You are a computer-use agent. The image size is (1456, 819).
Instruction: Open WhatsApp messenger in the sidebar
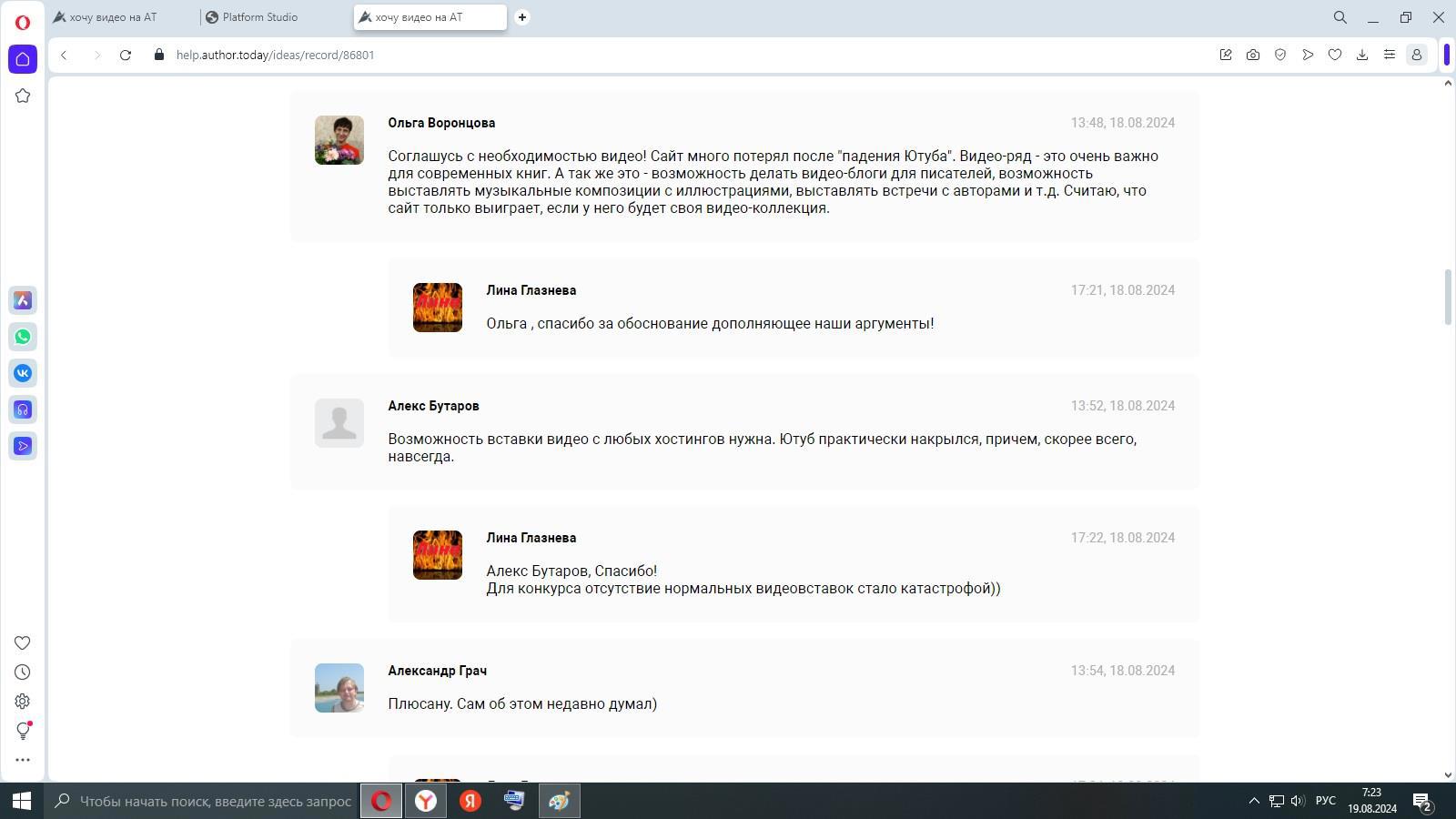pyautogui.click(x=23, y=337)
